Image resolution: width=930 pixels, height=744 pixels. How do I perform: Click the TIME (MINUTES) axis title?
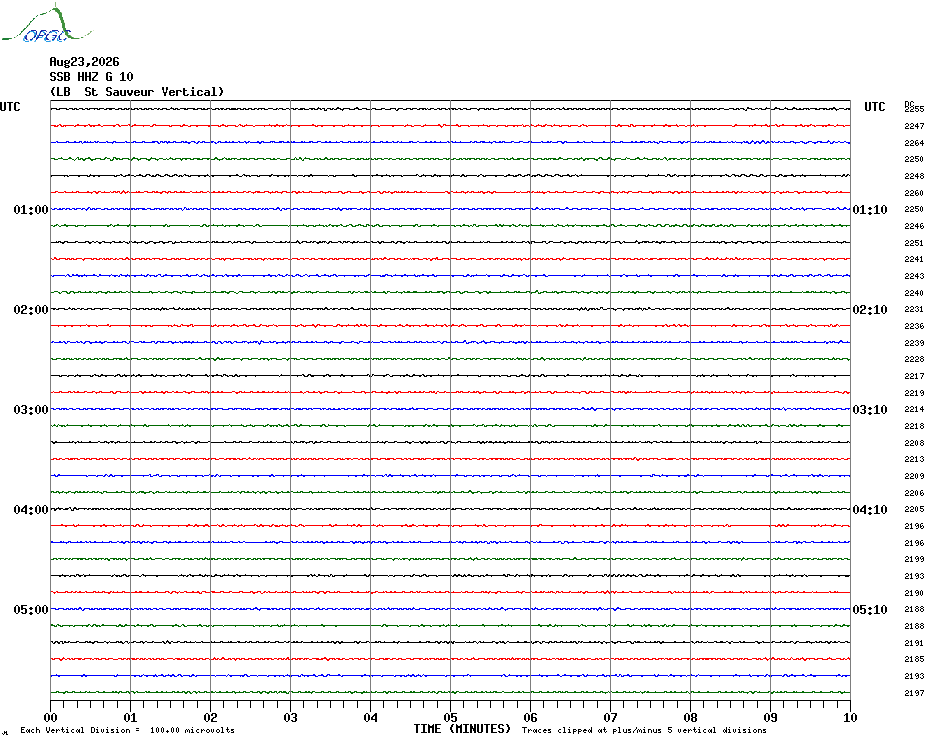click(462, 729)
